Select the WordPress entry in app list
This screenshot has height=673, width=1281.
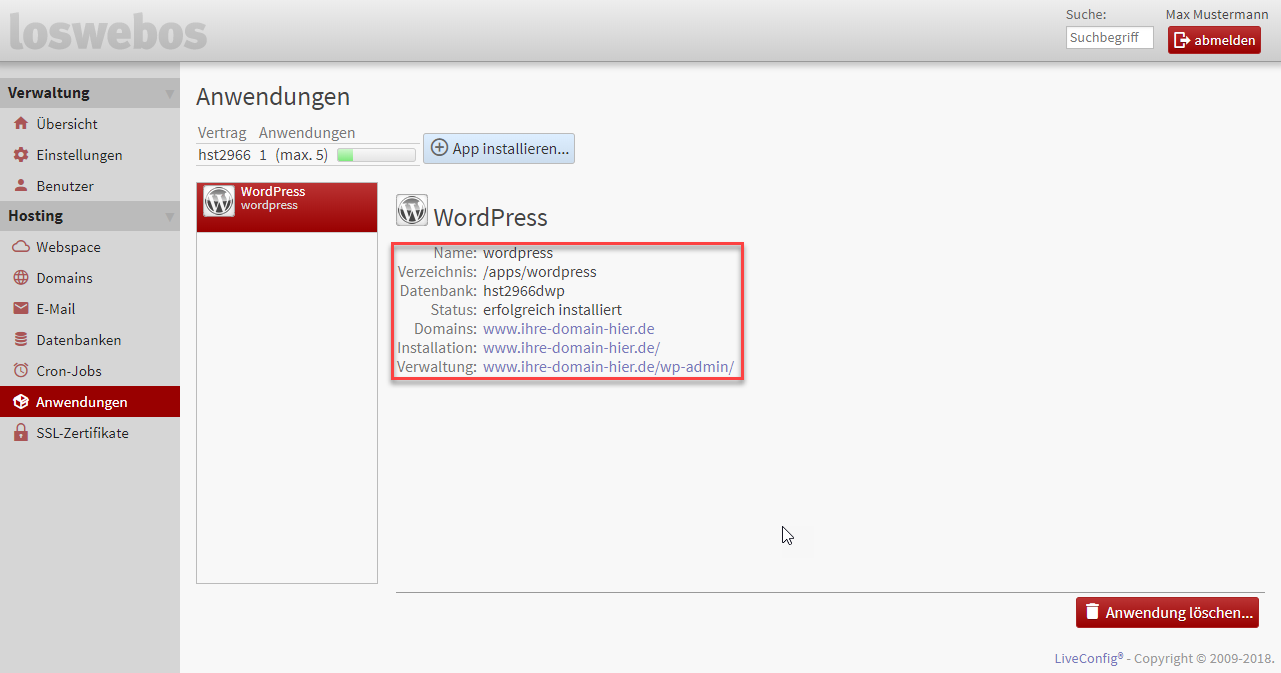tap(286, 207)
